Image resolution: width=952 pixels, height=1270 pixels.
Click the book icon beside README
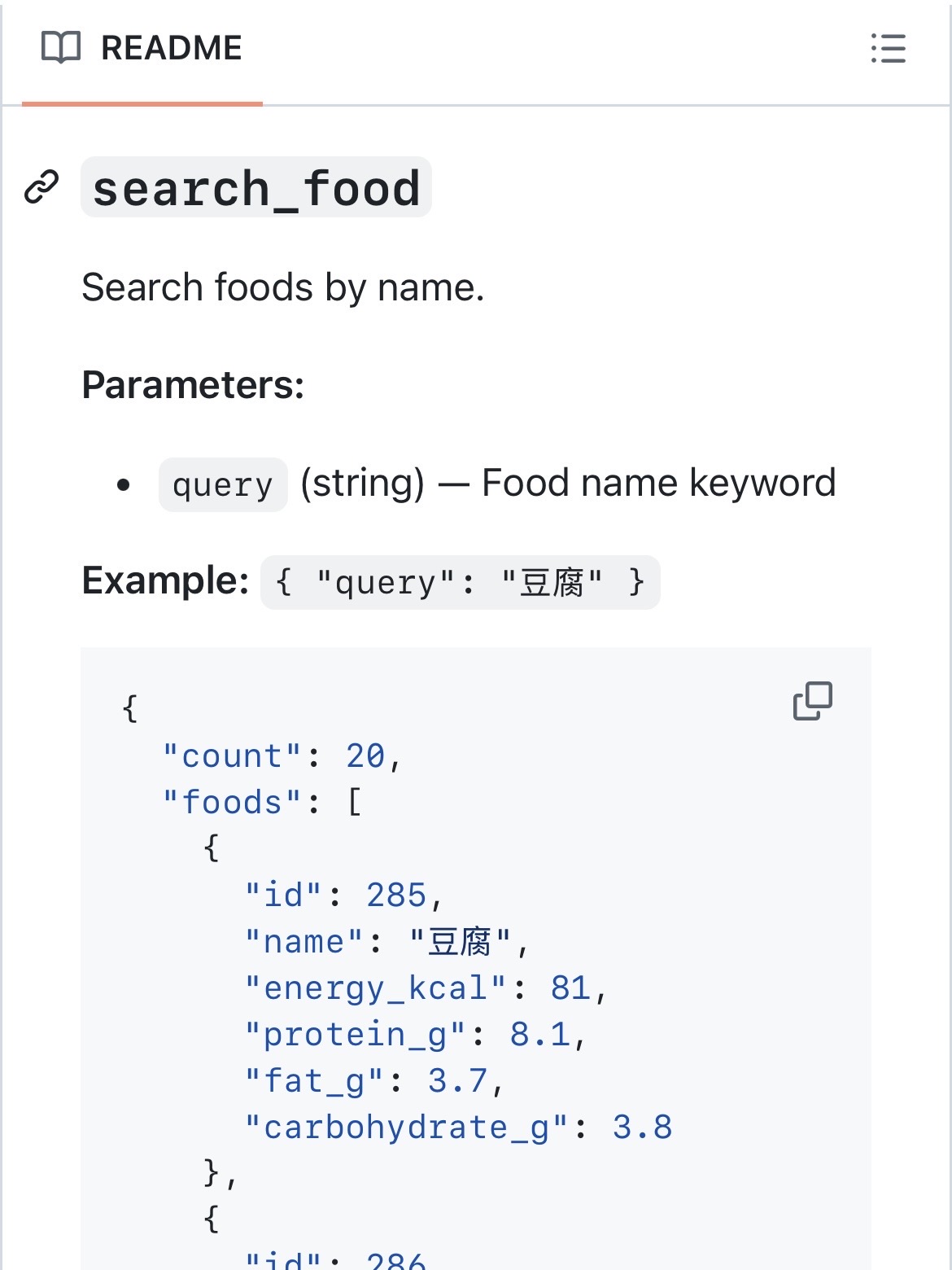(61, 48)
